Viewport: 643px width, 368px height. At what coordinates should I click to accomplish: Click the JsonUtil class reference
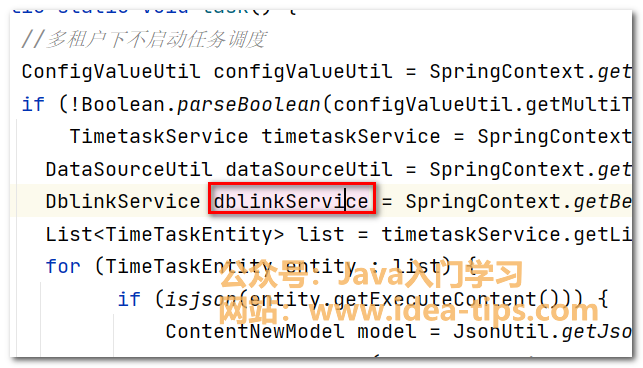[x=501, y=331]
